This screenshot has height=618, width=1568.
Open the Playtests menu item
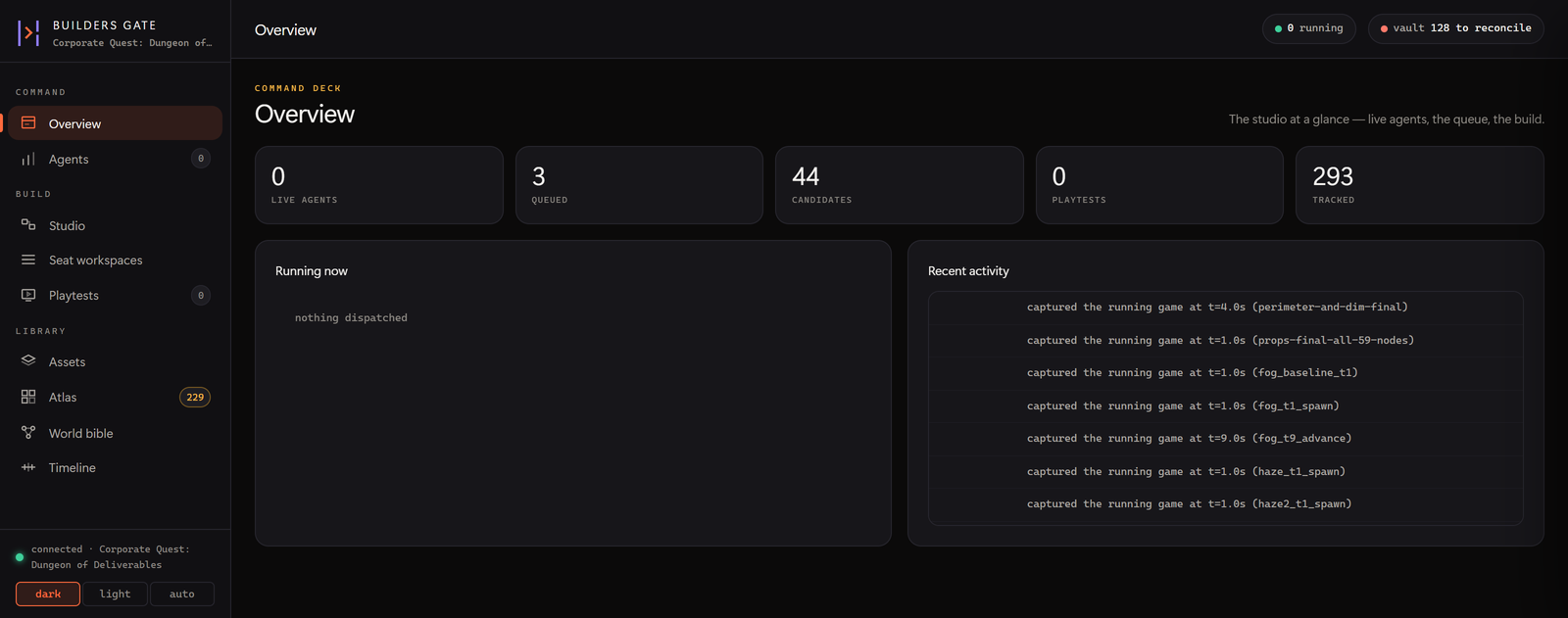pos(116,295)
